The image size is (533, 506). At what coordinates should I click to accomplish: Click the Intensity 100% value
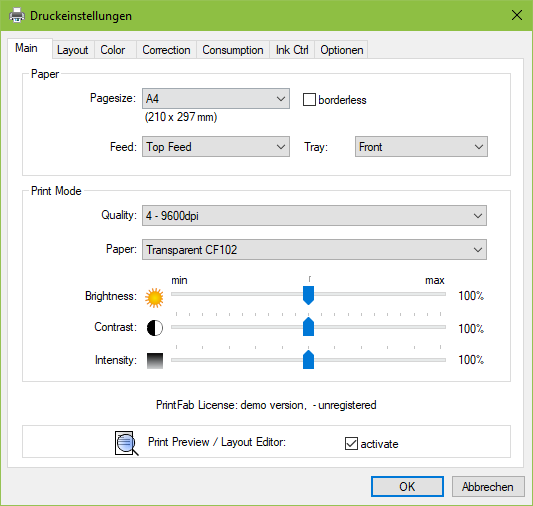click(471, 360)
